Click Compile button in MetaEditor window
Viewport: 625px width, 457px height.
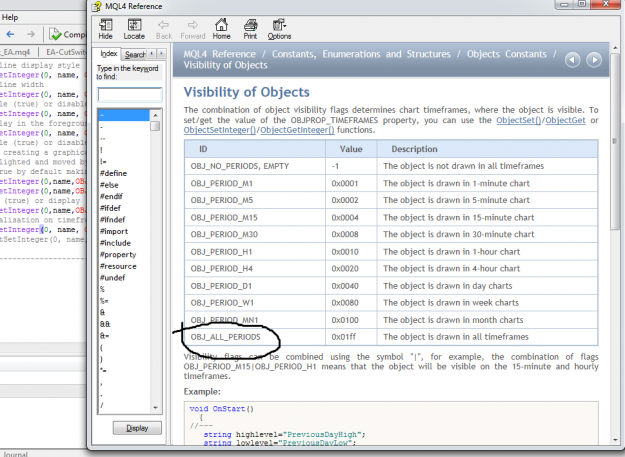point(67,35)
